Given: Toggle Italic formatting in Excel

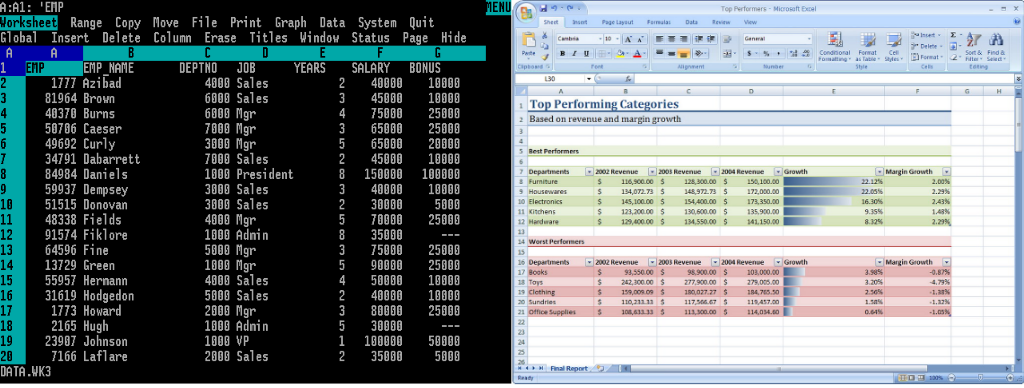Looking at the screenshot, I should point(574,54).
